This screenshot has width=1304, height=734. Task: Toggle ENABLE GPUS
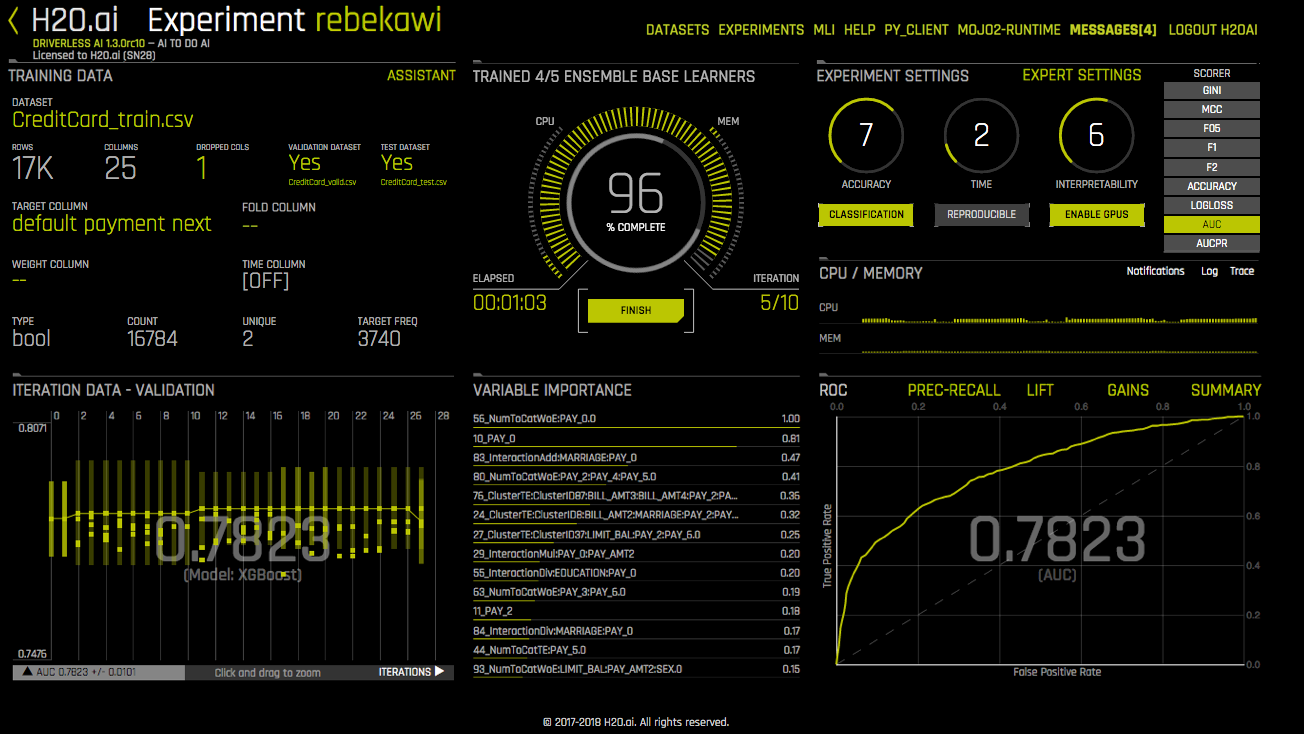tap(1096, 214)
